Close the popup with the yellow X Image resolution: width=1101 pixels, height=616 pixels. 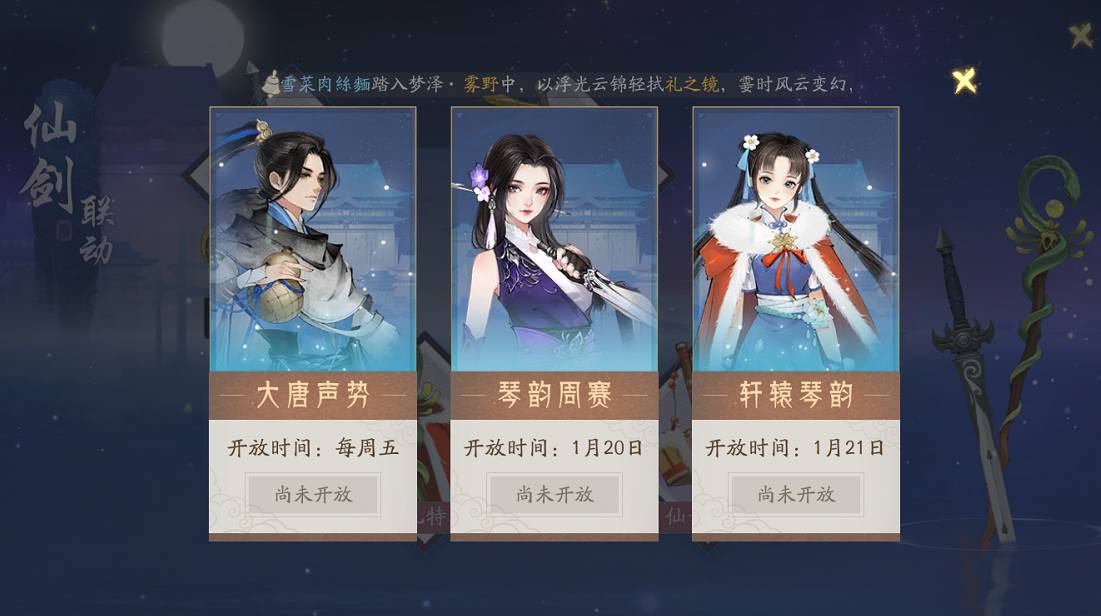965,81
